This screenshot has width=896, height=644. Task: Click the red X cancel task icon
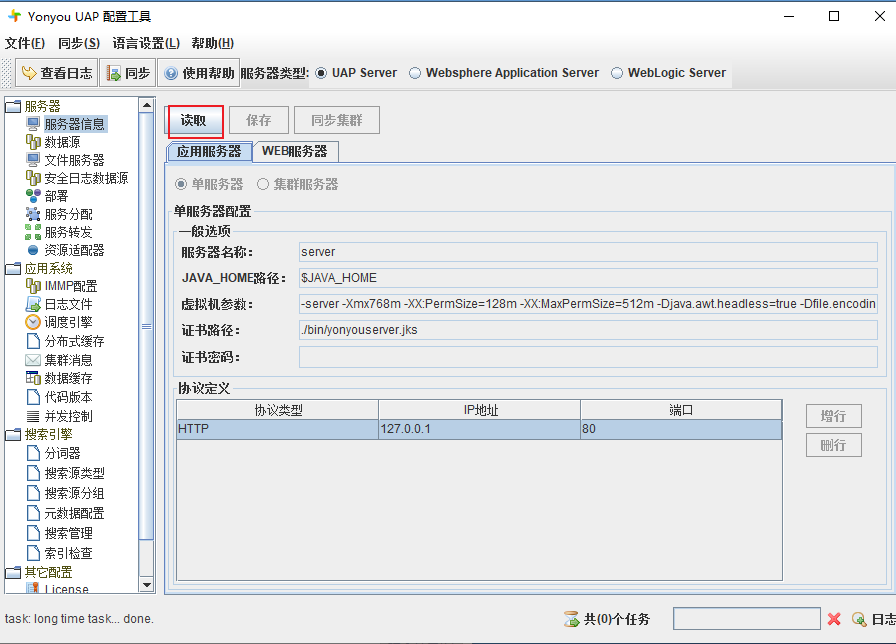(834, 619)
